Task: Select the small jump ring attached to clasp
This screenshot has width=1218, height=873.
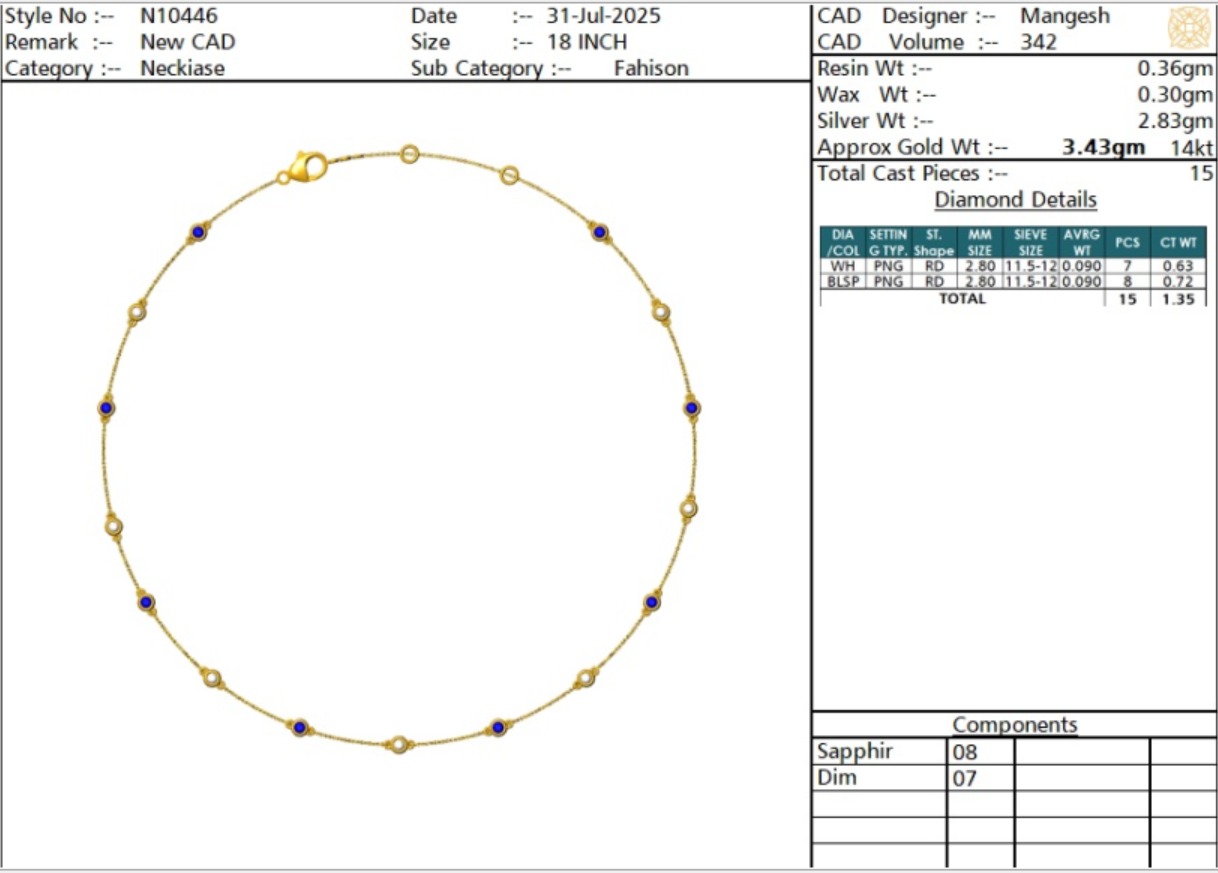Action: click(x=284, y=178)
